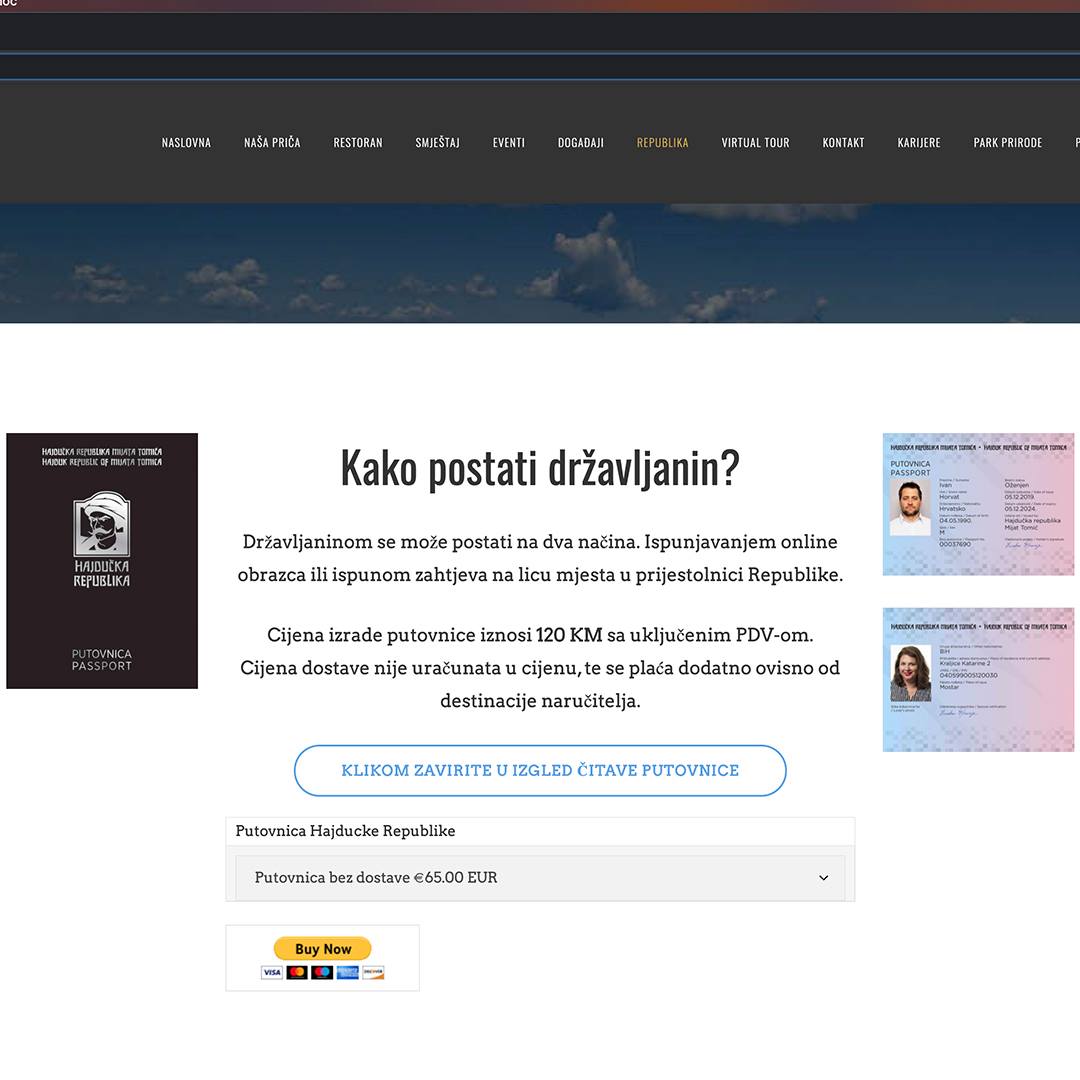Click the yellow Buy Now button
This screenshot has width=1080, height=1080.
[x=322, y=948]
